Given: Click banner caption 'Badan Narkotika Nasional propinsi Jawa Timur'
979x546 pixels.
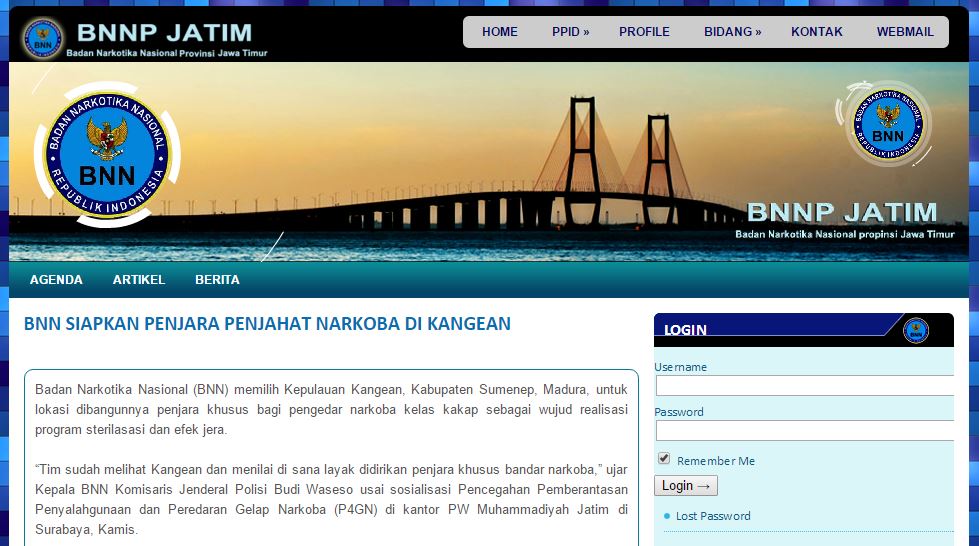Looking at the screenshot, I should pos(845,234).
